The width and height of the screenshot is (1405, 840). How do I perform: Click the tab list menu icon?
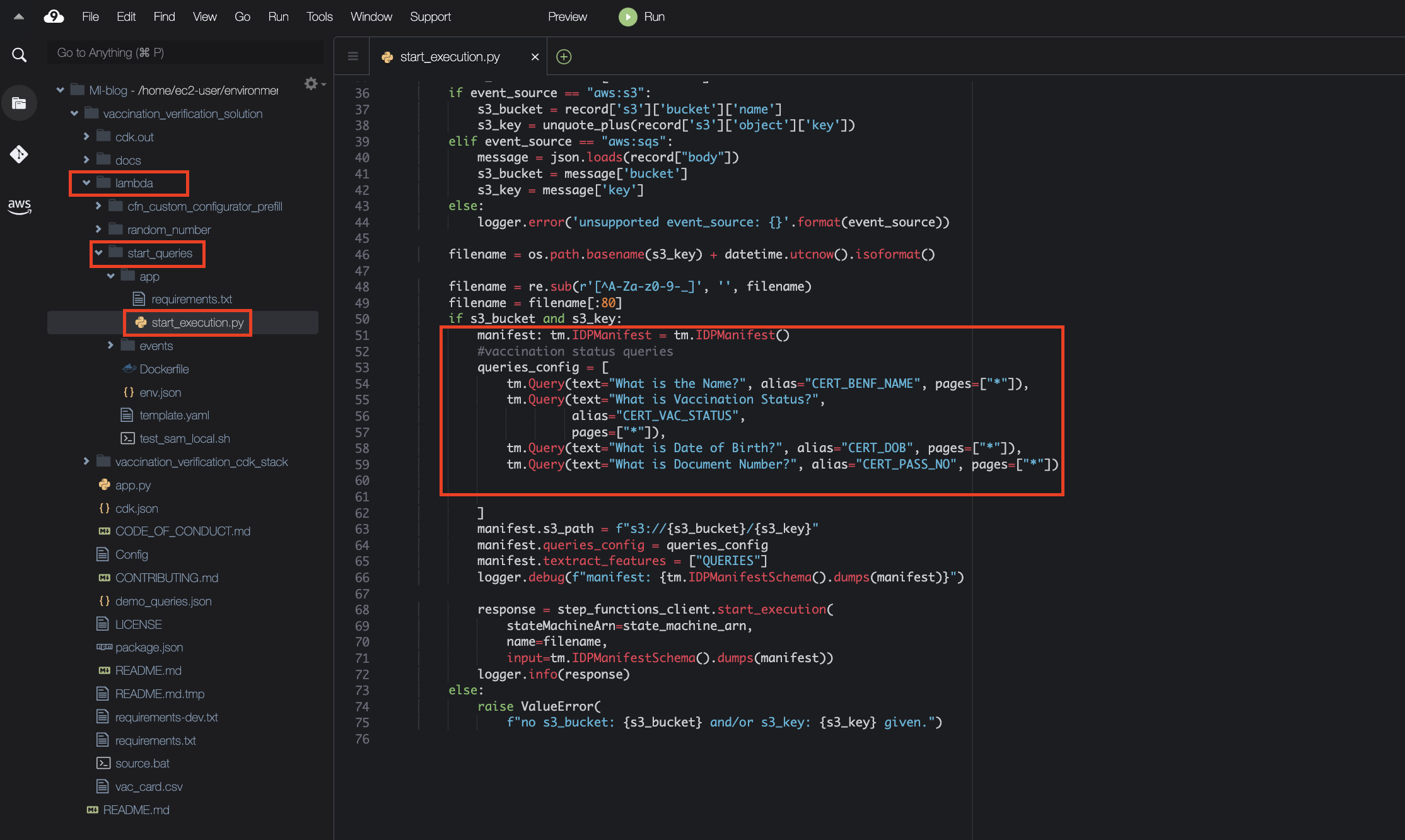[353, 57]
